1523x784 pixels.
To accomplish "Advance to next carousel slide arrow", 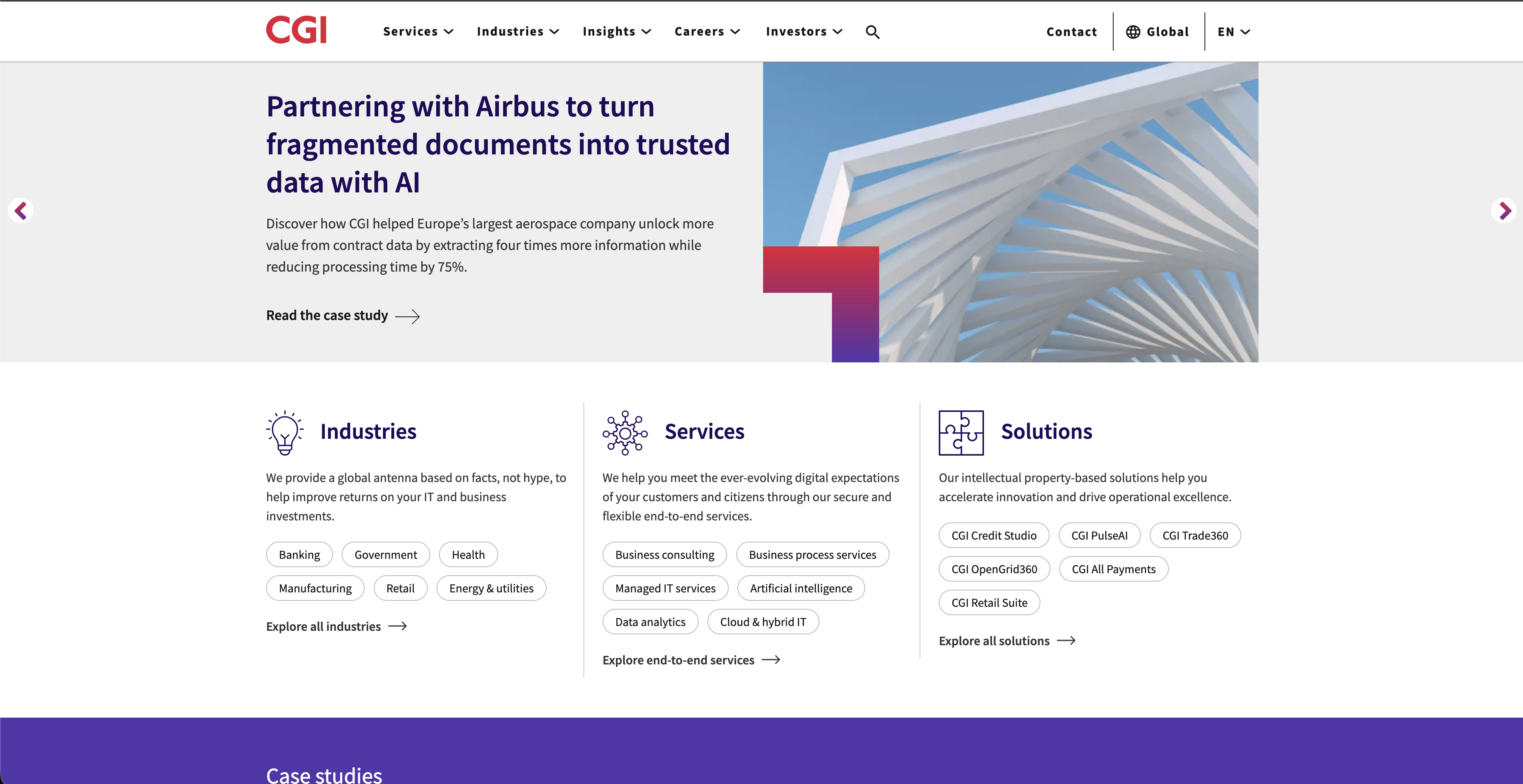I will 1504,210.
